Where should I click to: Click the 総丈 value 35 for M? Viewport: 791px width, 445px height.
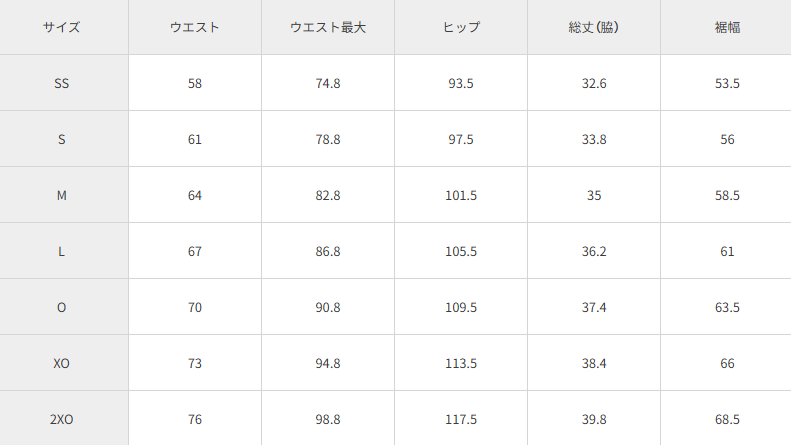click(594, 195)
